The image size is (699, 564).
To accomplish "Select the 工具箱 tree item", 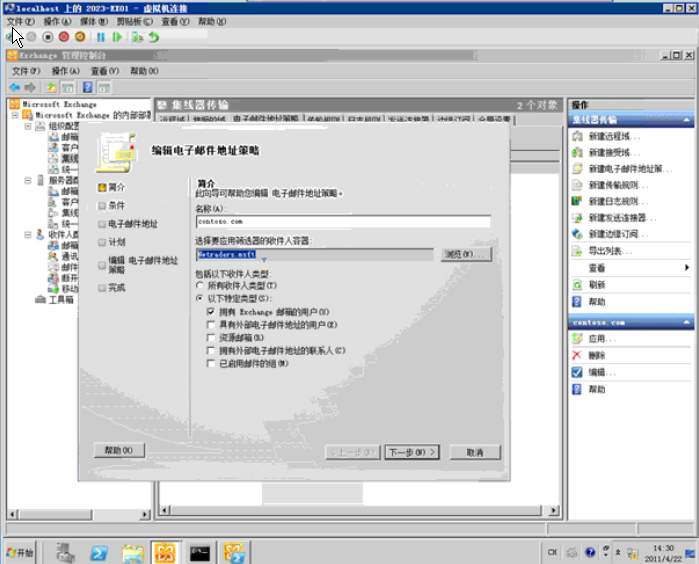I will 61,300.
